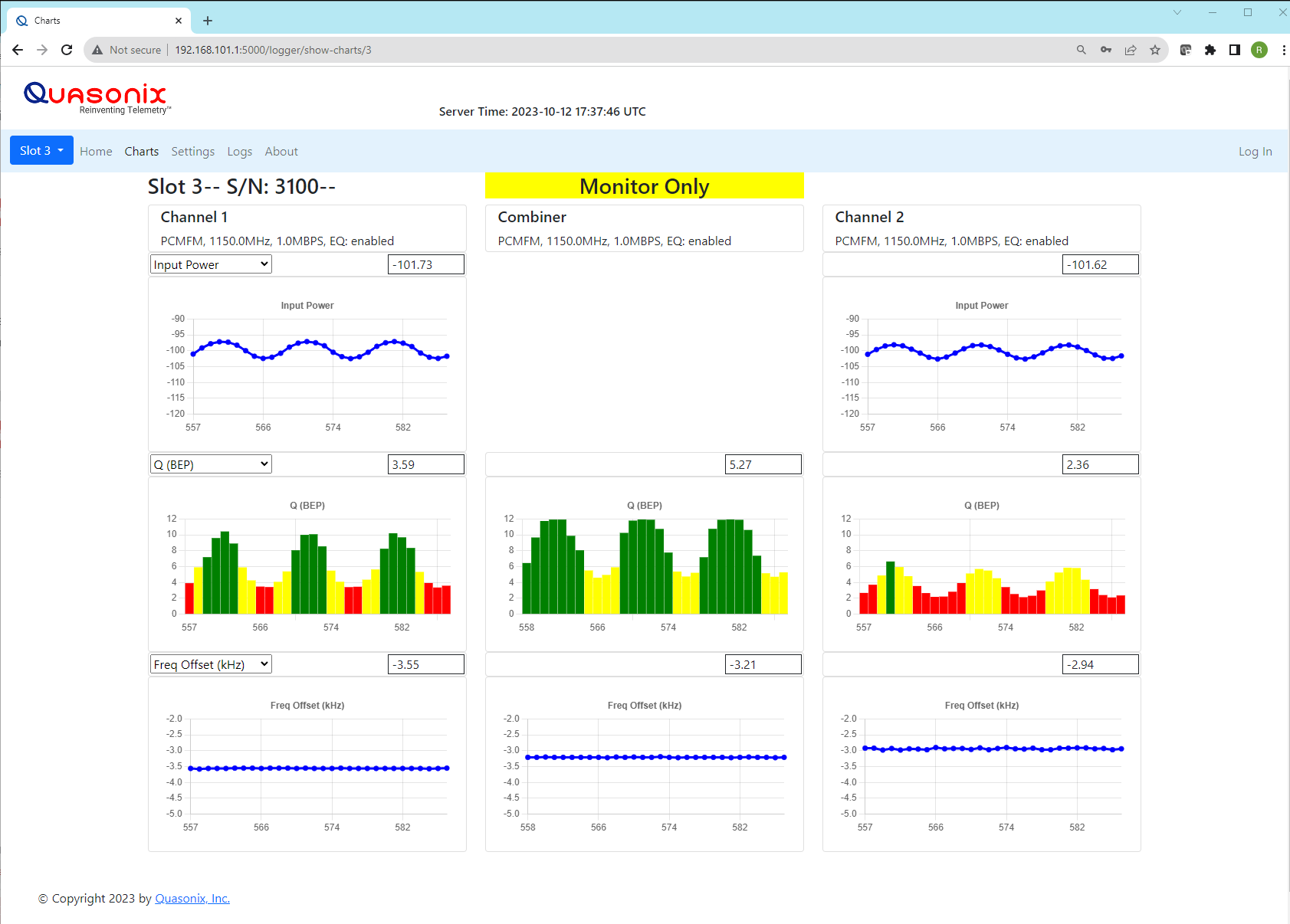Screen dimensions: 1290x924
Task: Switch to the Charts page
Action: click(141, 151)
